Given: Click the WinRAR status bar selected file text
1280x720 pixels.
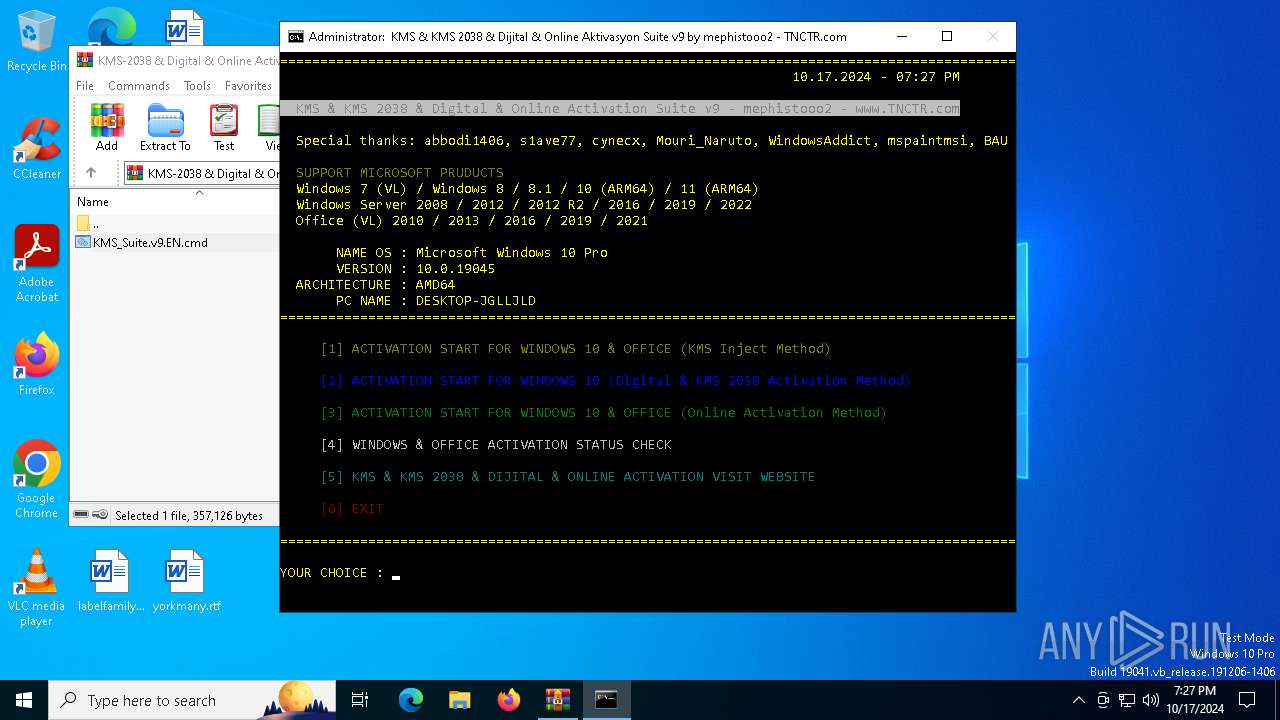Looking at the screenshot, I should pyautogui.click(x=189, y=516).
